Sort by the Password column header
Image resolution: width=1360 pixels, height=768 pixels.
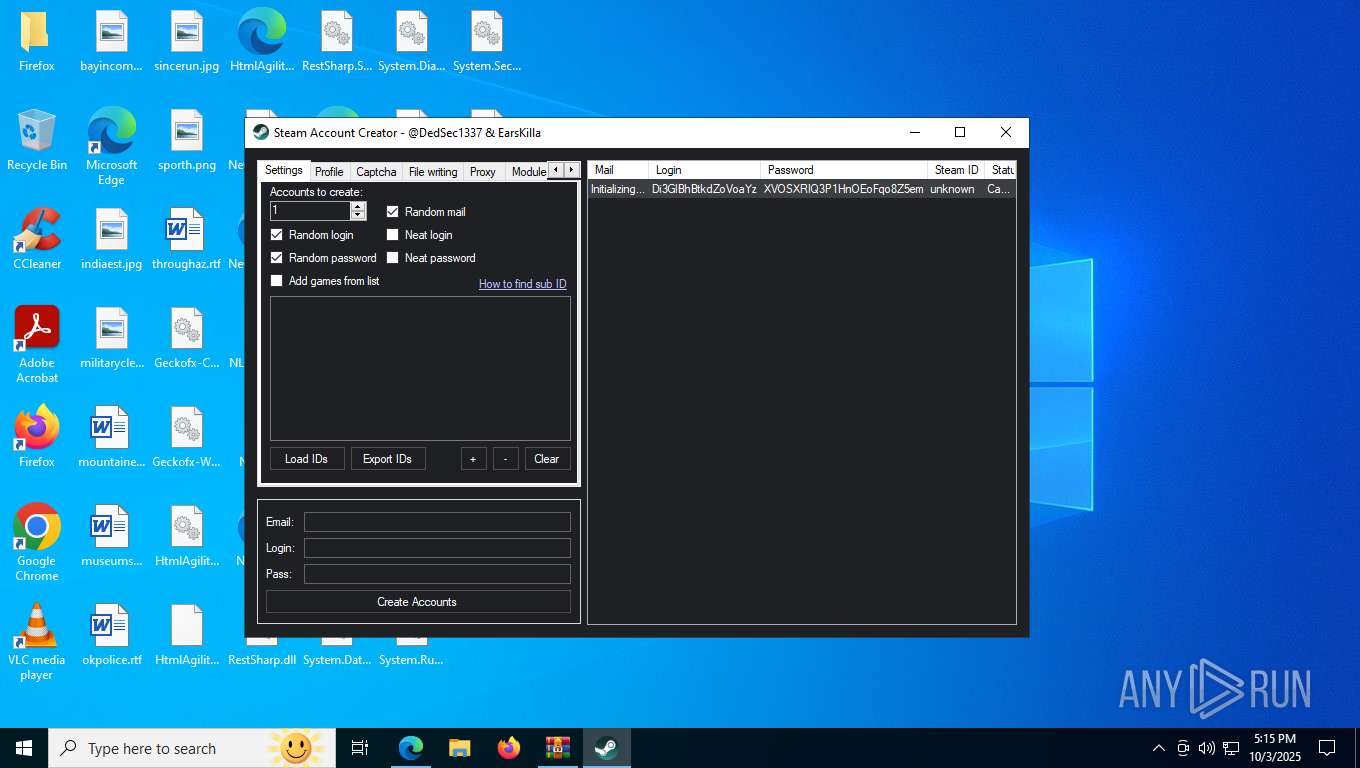click(844, 170)
